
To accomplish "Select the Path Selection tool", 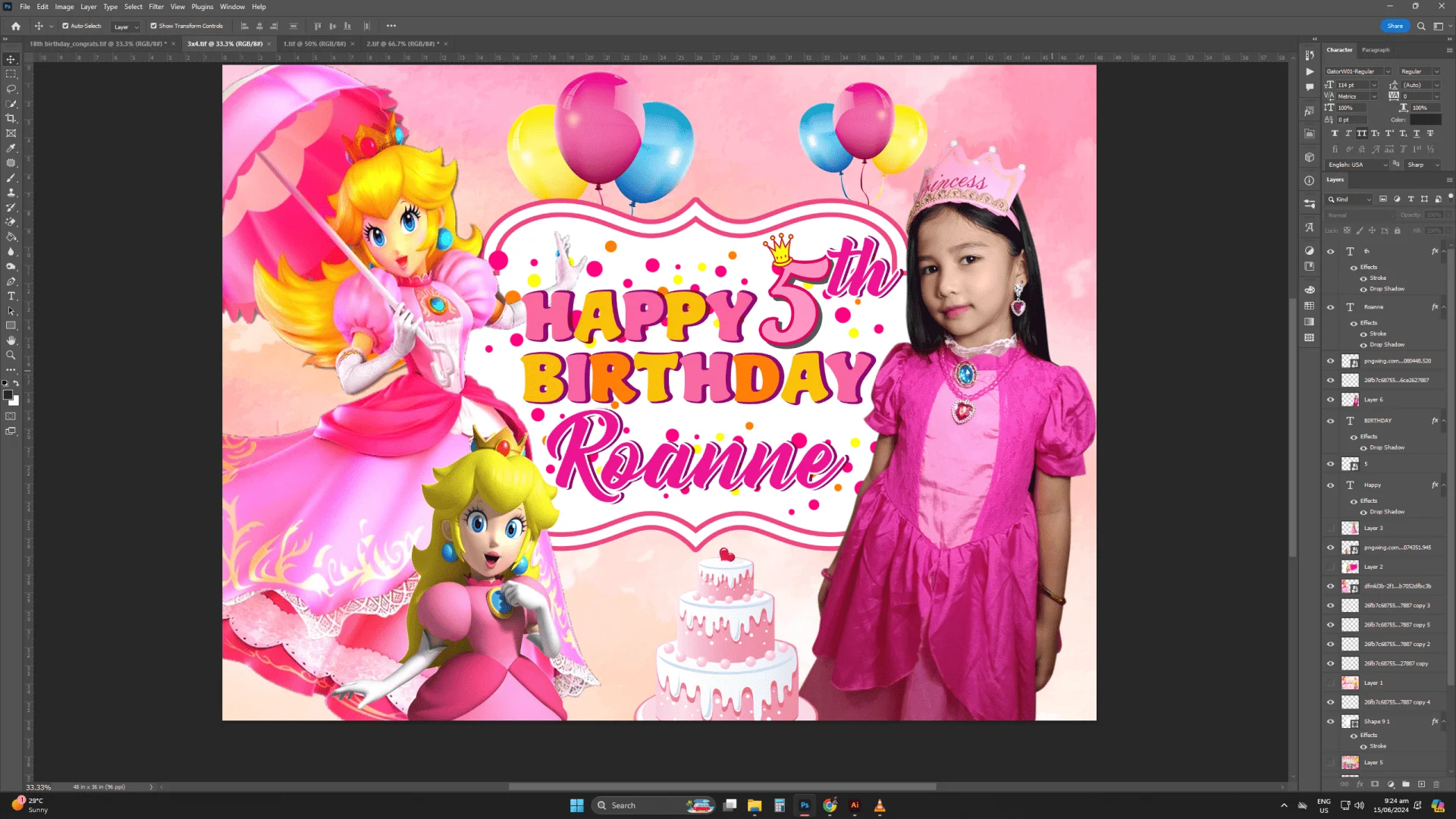I will [x=11, y=311].
